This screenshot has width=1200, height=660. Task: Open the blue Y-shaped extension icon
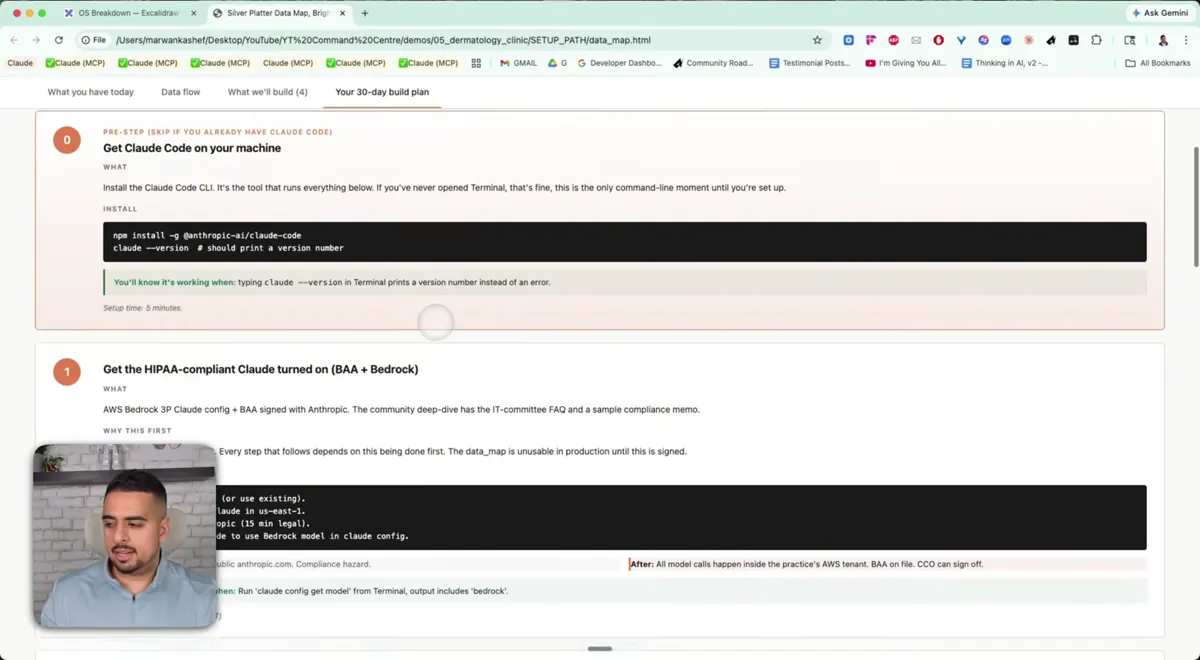pos(961,40)
